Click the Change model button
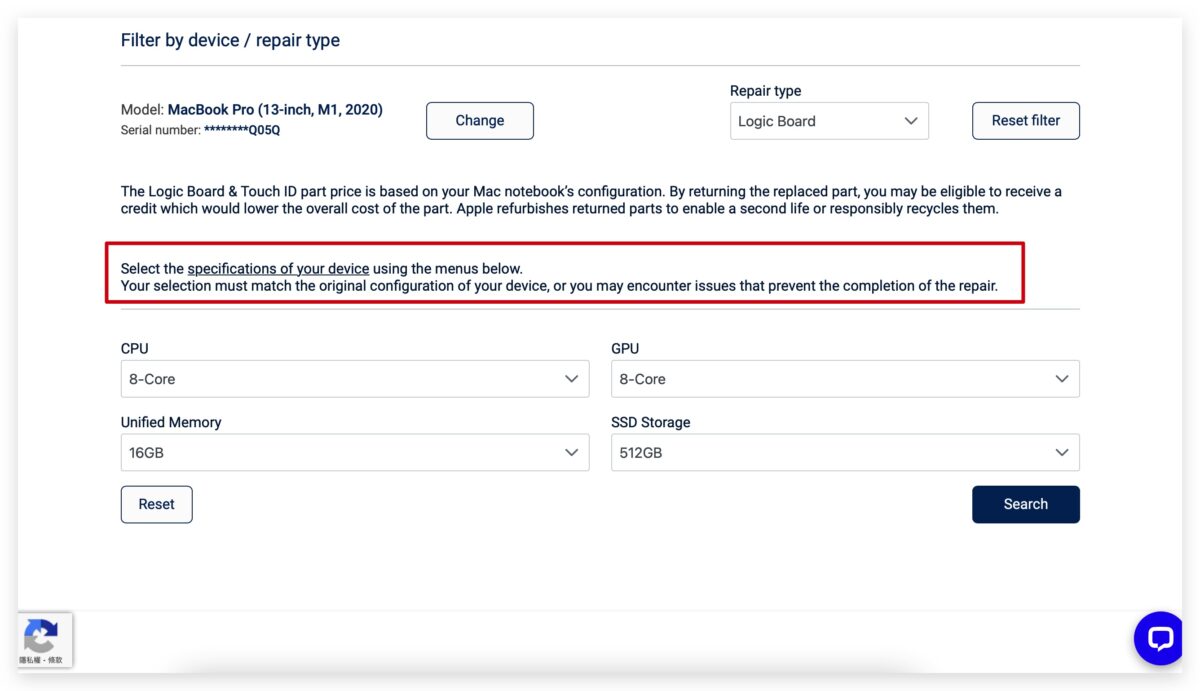The image size is (1200, 691). click(x=480, y=121)
